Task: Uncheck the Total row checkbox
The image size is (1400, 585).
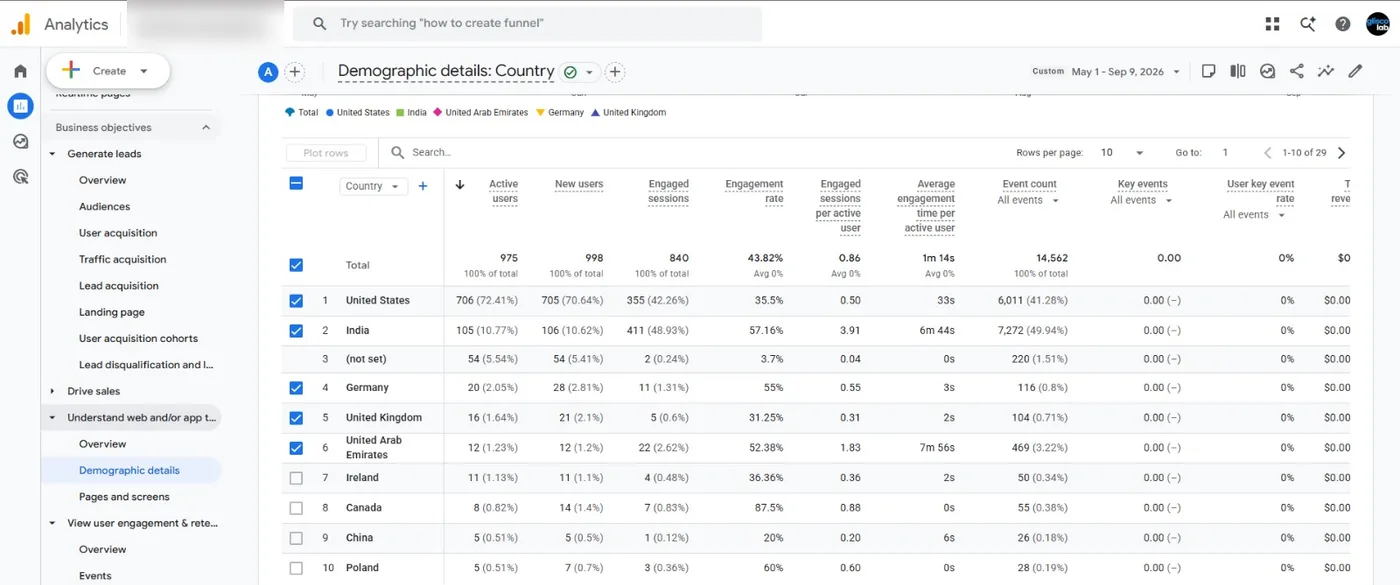Action: tap(296, 265)
